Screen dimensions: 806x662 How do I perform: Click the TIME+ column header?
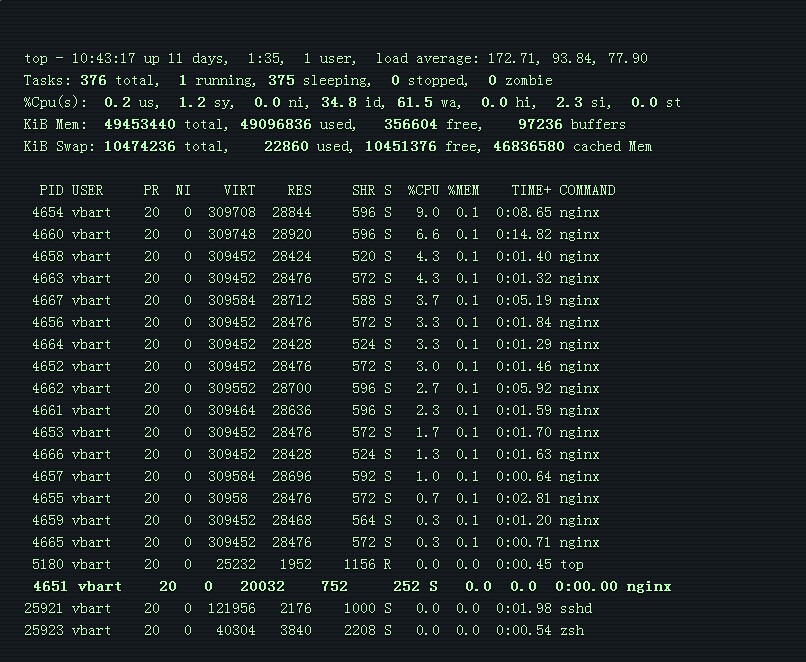tap(531, 190)
